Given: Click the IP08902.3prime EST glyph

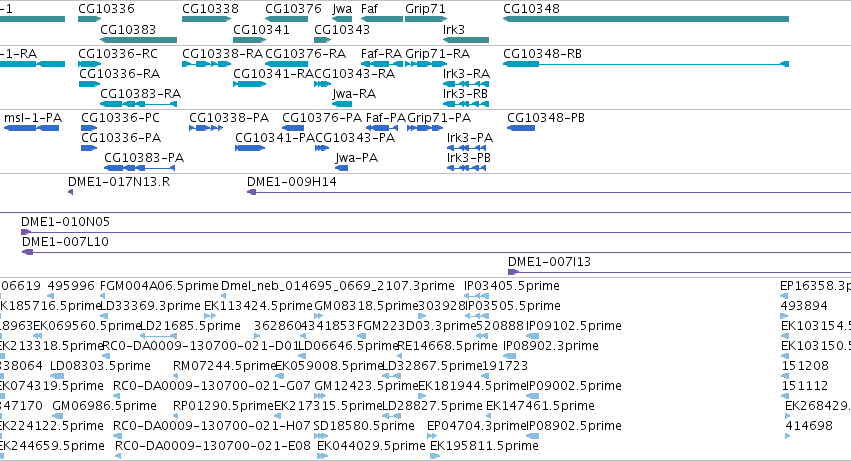Looking at the screenshot, I should pos(509,357).
